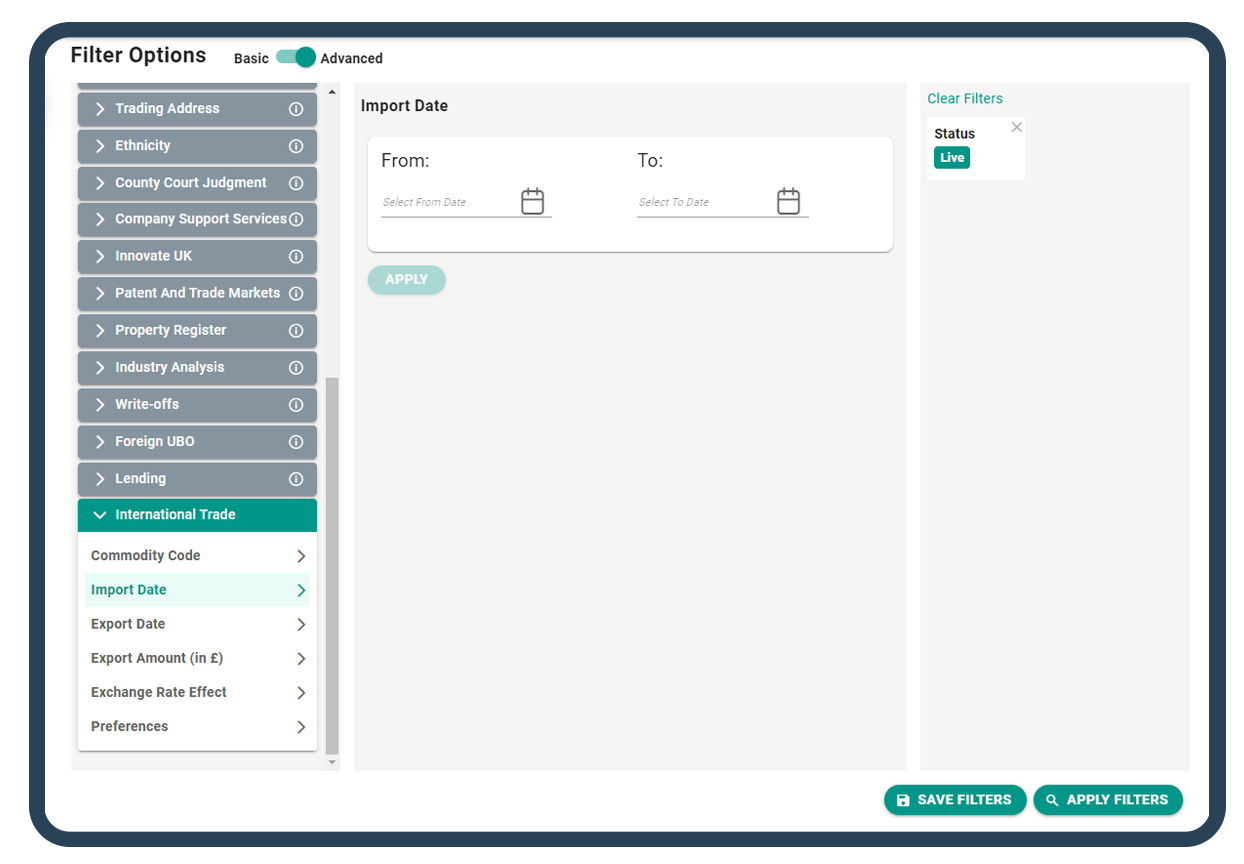
Task: Open the To date calendar picker
Action: pos(789,201)
